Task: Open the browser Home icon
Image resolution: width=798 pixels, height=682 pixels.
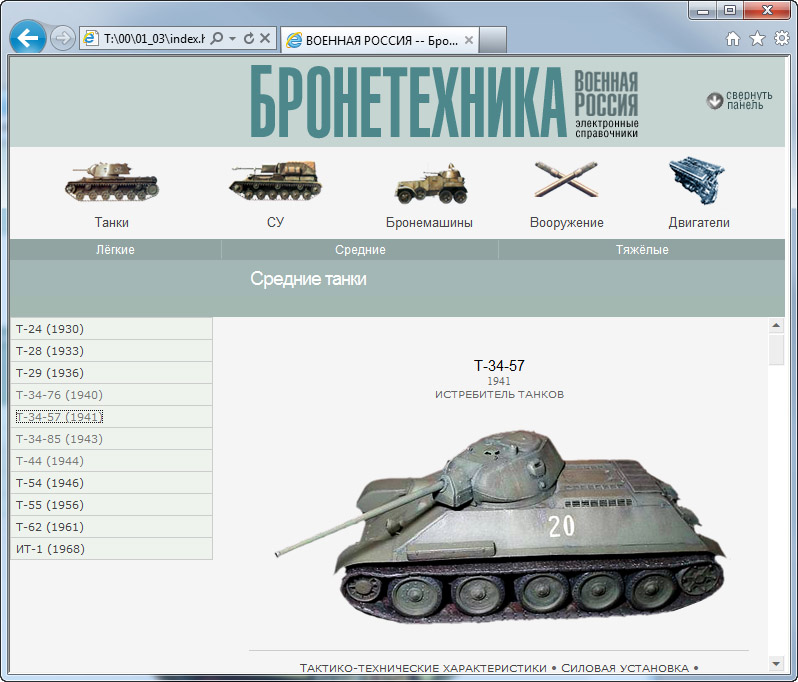Action: pyautogui.click(x=733, y=39)
